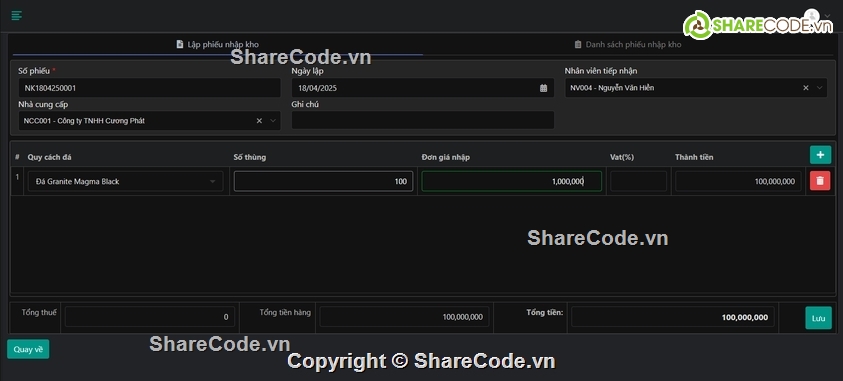This screenshot has width=843, height=381.
Task: Click the Tổng tiền hàng field
Action: pos(404,317)
